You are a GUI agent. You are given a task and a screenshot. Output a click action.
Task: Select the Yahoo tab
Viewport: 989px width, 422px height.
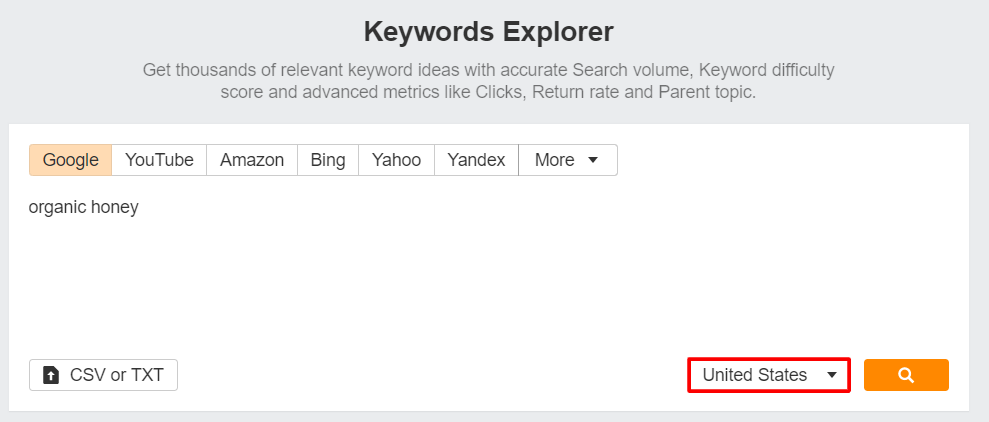click(396, 160)
